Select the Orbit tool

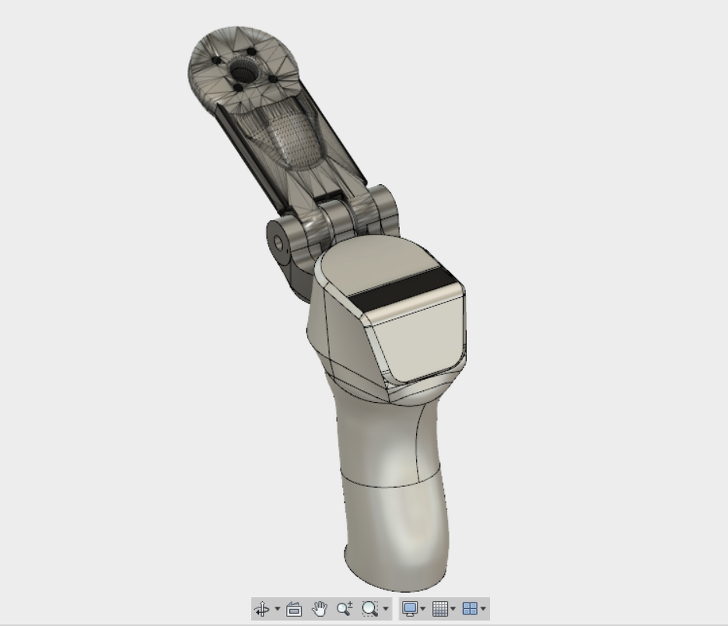262,609
